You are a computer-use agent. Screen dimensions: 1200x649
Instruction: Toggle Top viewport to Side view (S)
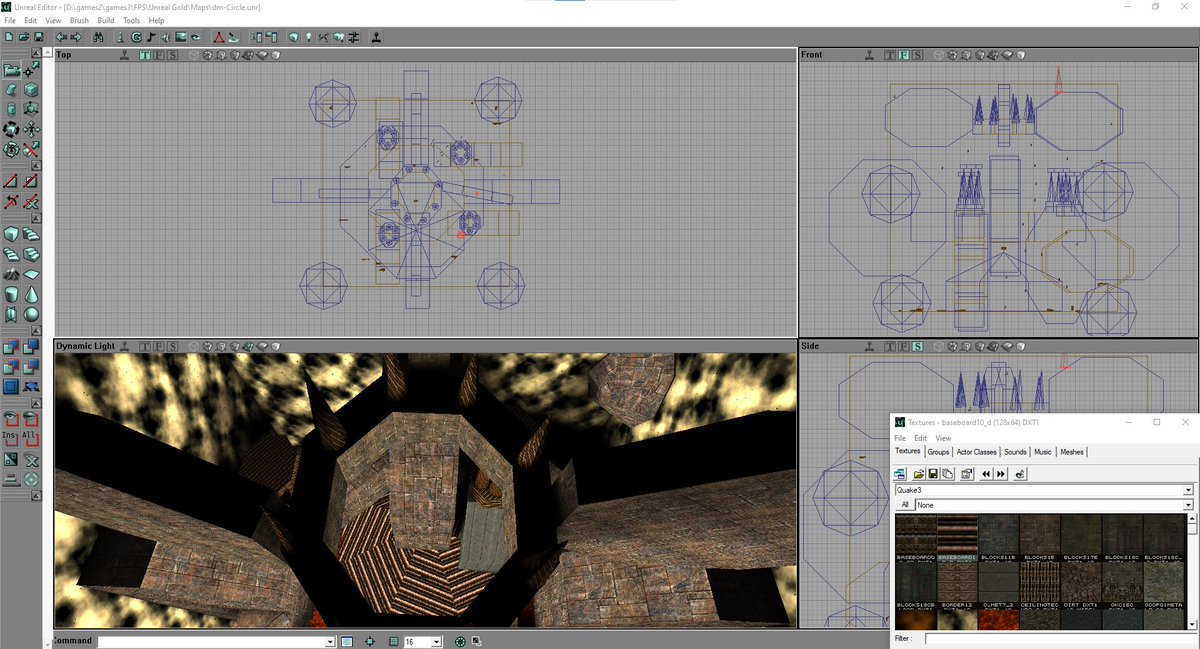(173, 55)
